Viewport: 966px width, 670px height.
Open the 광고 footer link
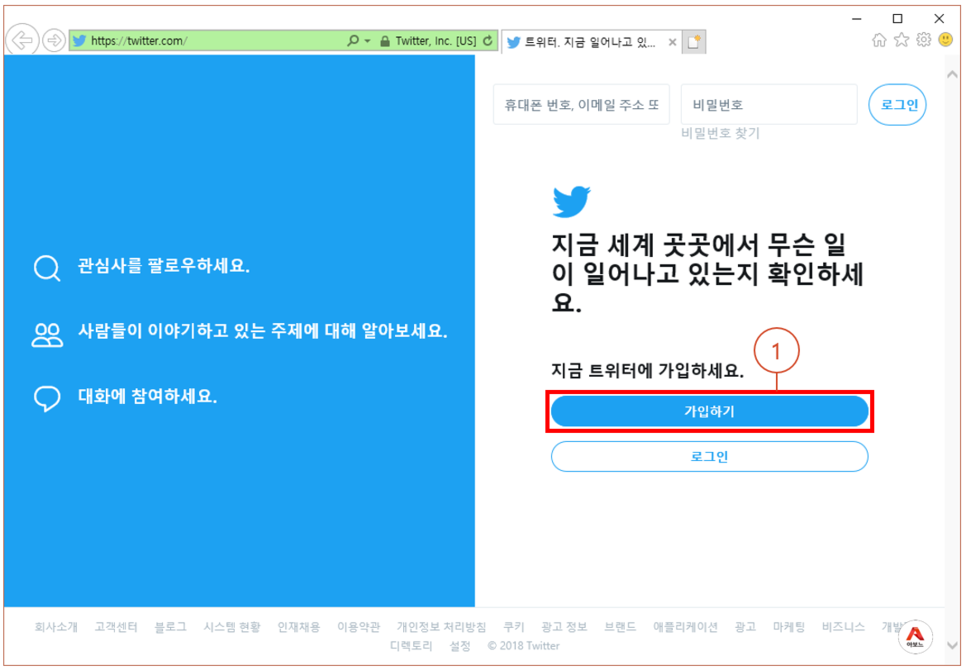click(x=745, y=627)
